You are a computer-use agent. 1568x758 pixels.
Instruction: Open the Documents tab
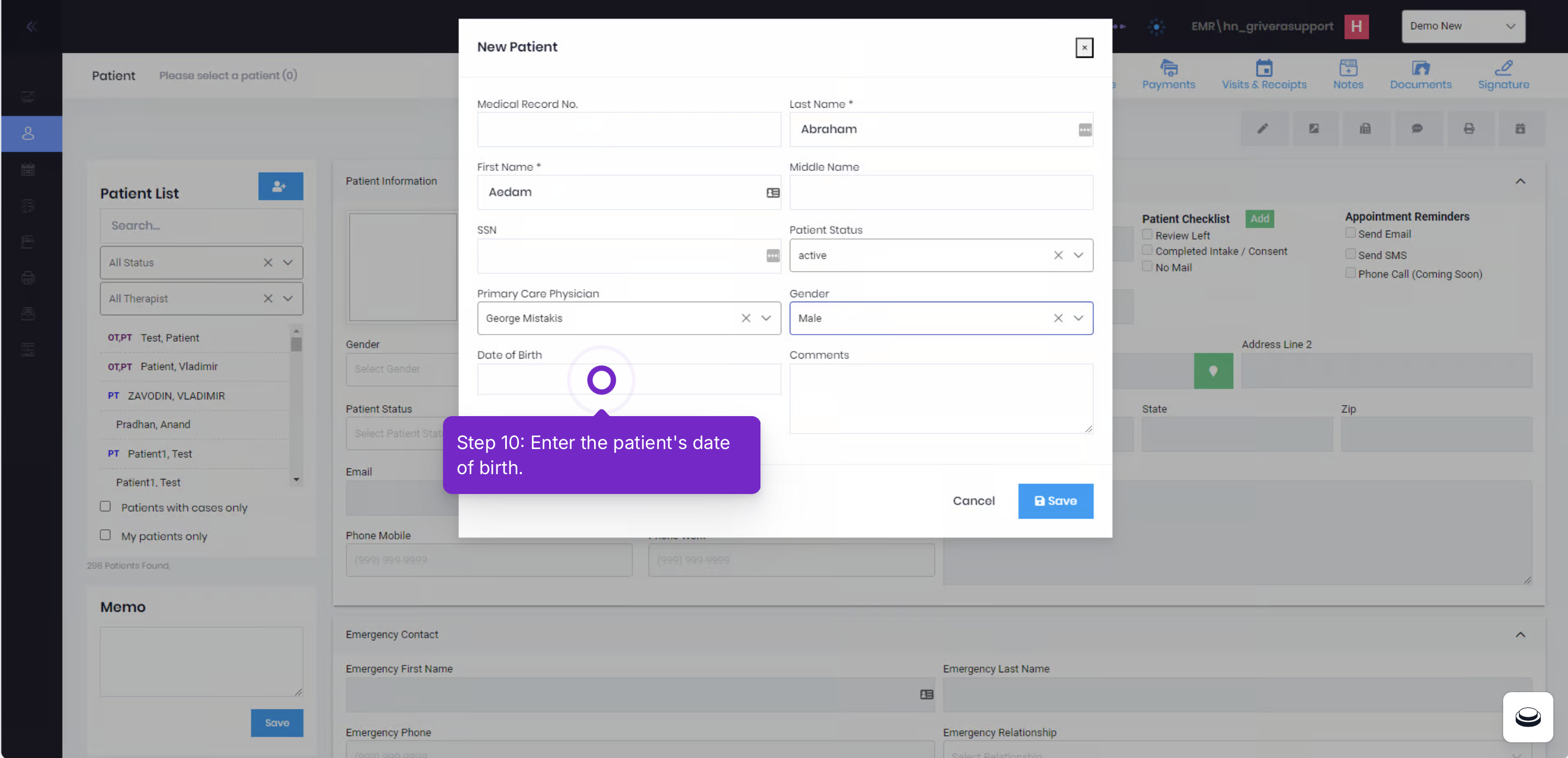(x=1420, y=75)
